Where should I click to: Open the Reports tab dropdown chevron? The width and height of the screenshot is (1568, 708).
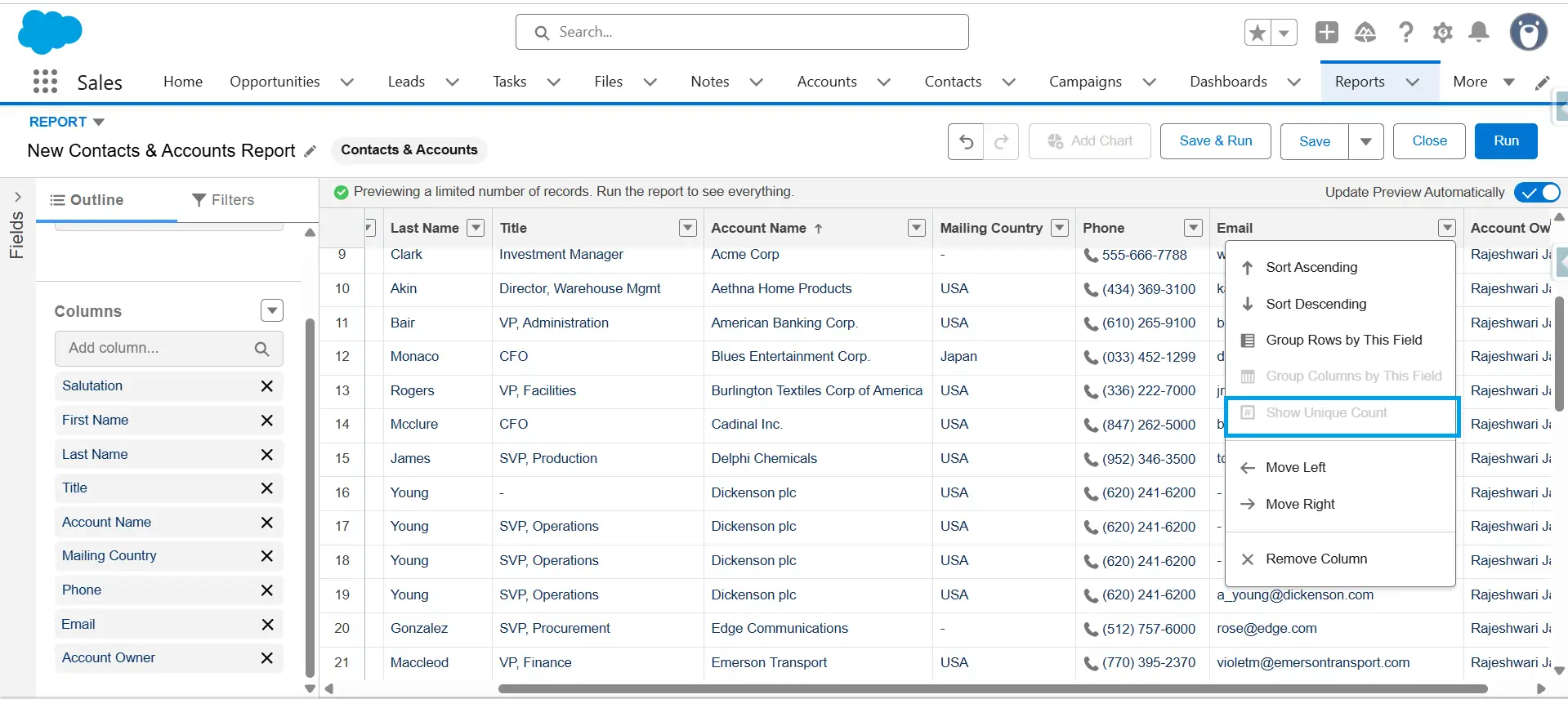pos(1412,82)
